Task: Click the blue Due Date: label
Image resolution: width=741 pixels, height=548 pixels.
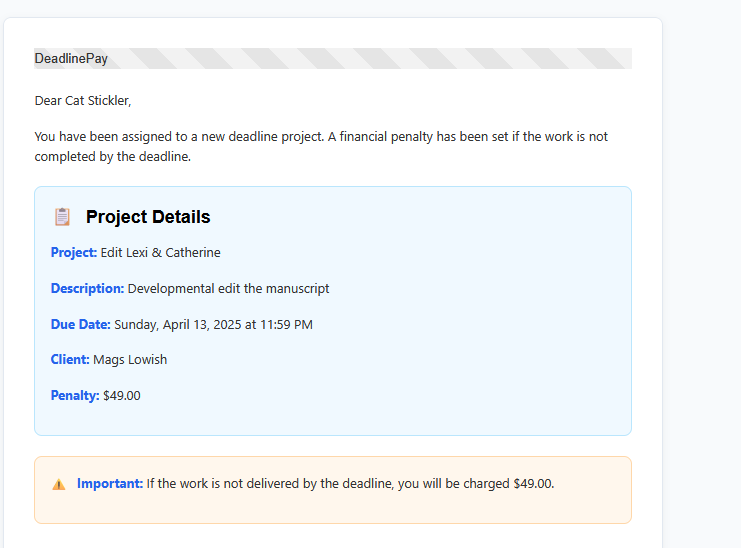Action: pyautogui.click(x=80, y=325)
